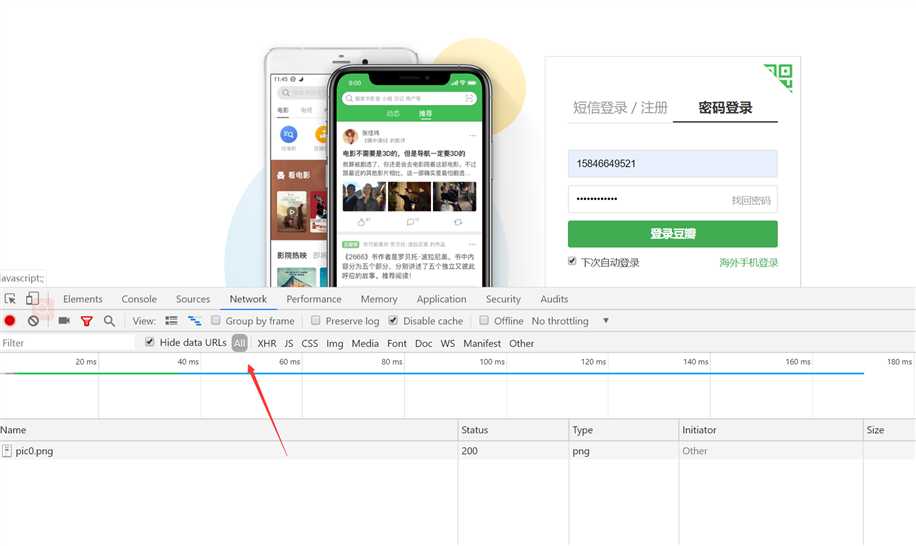Open the Performance tab
Image resolution: width=916 pixels, height=546 pixels.
click(x=314, y=299)
